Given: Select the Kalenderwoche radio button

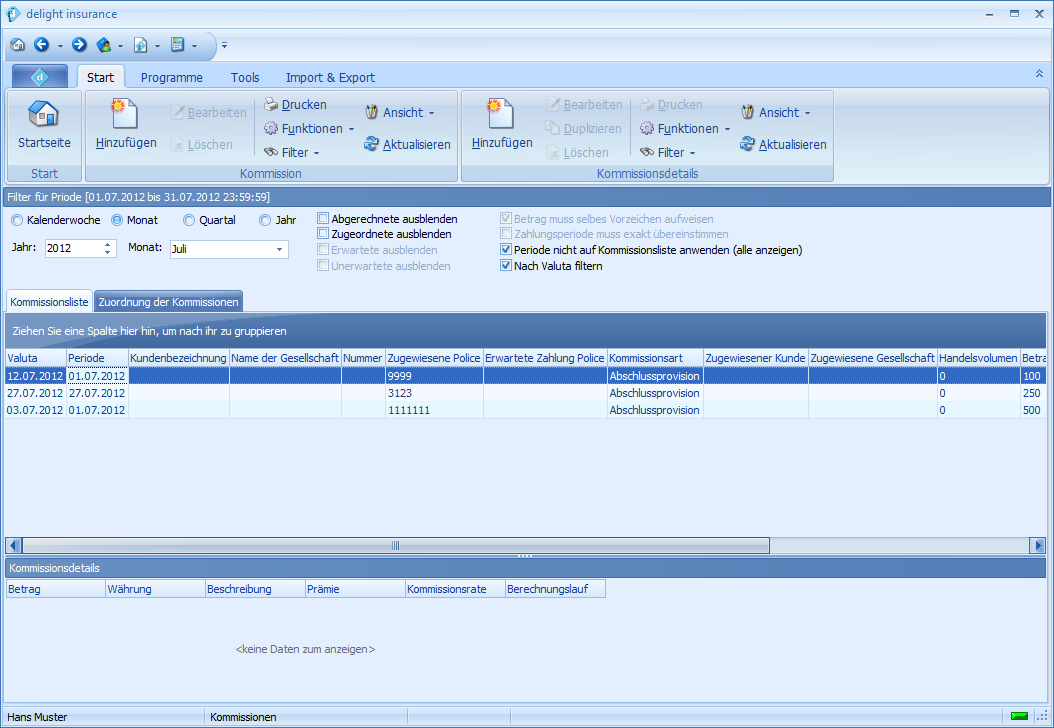Looking at the screenshot, I should click(17, 220).
